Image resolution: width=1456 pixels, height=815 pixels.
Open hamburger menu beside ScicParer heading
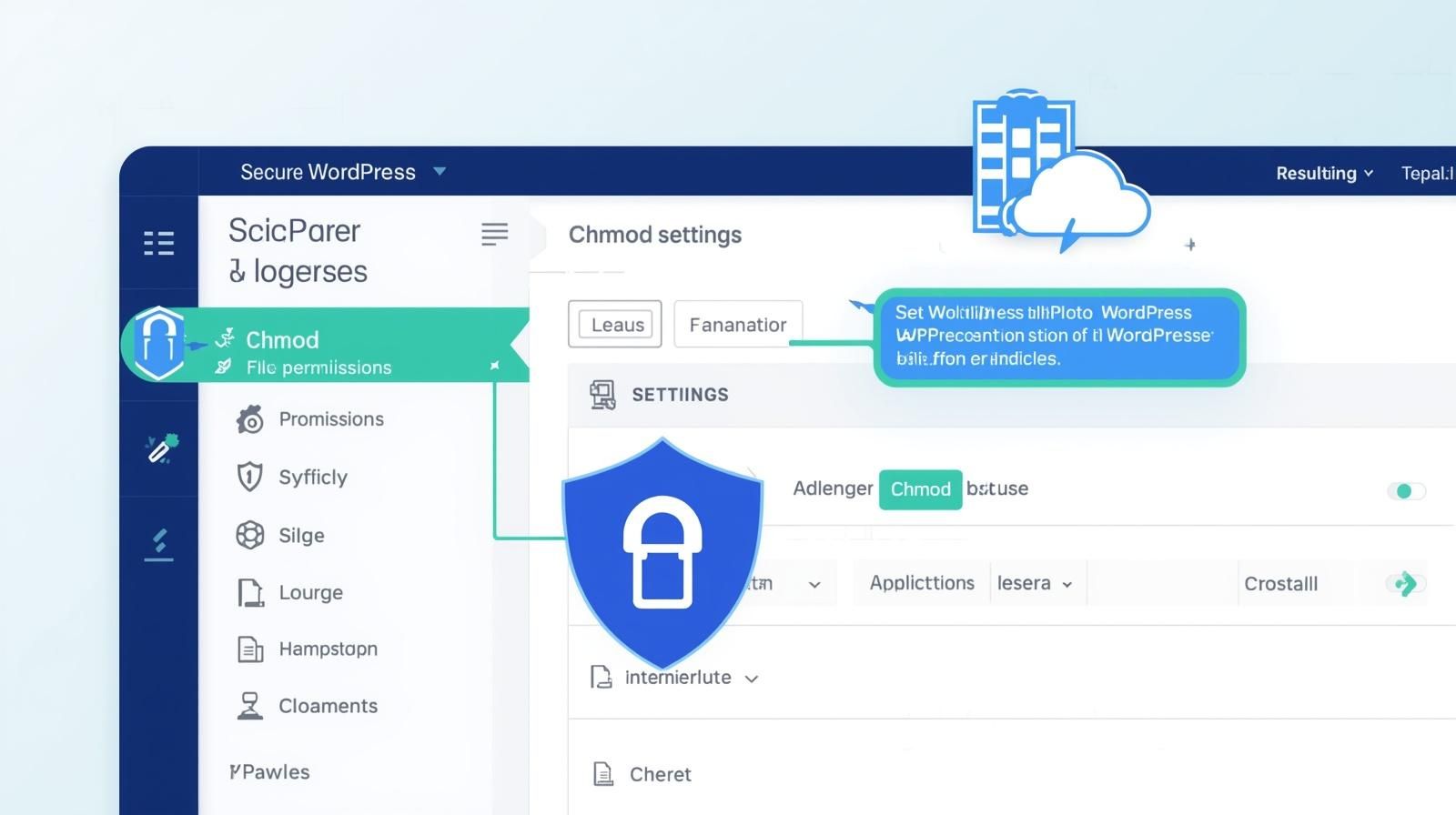[494, 234]
